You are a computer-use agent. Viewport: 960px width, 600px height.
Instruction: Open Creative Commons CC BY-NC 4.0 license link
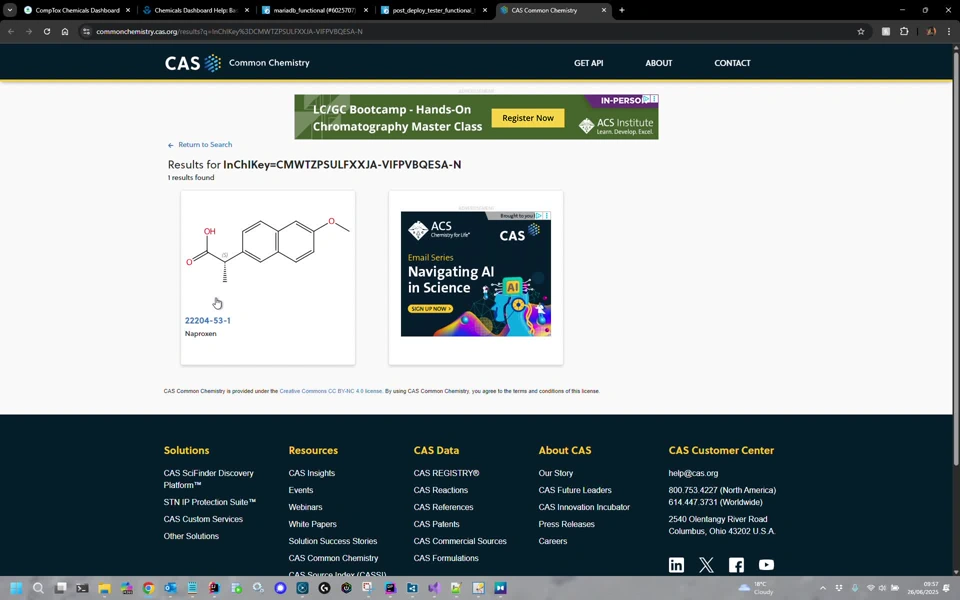(330, 391)
